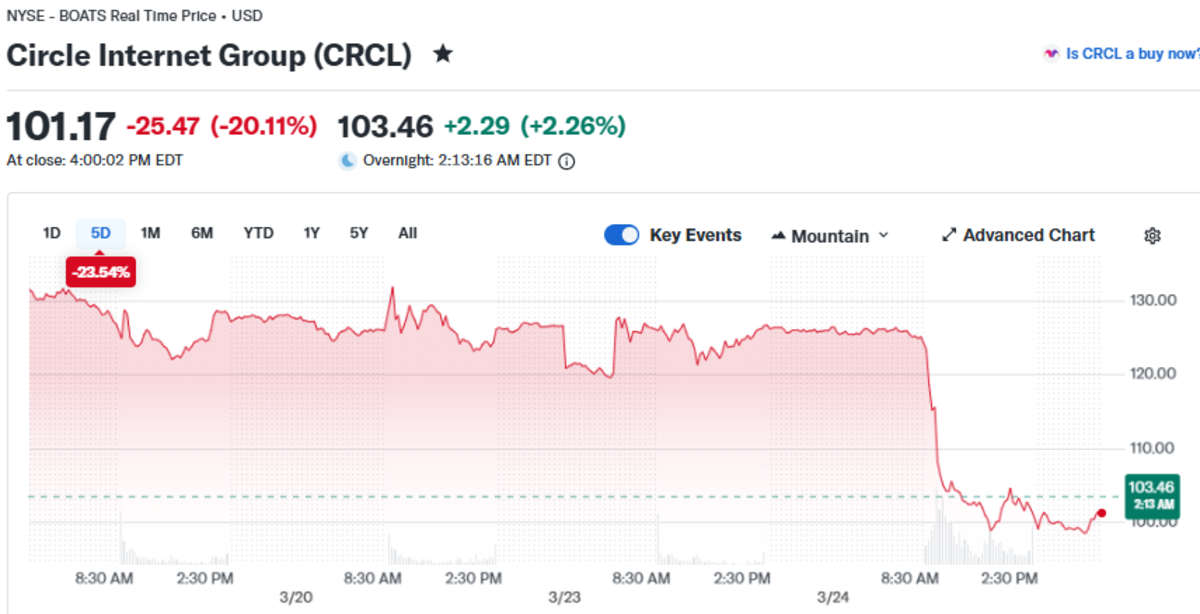Expand the Mountain chart type dropdown
Viewport: 1200px width, 614px height.
click(883, 236)
